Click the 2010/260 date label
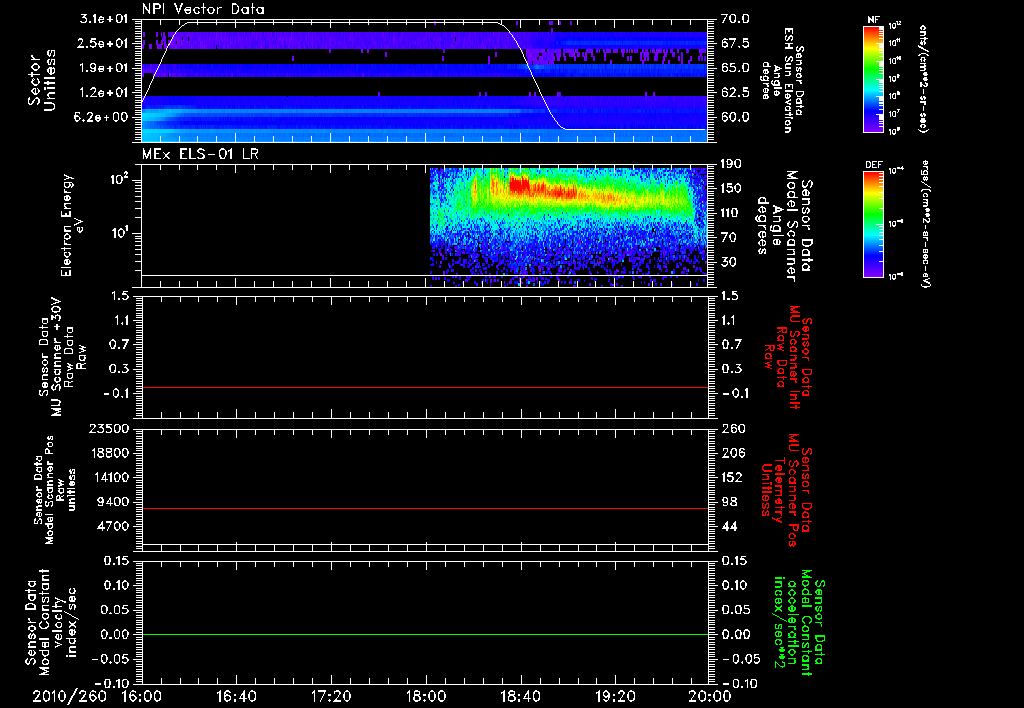 tap(69, 696)
